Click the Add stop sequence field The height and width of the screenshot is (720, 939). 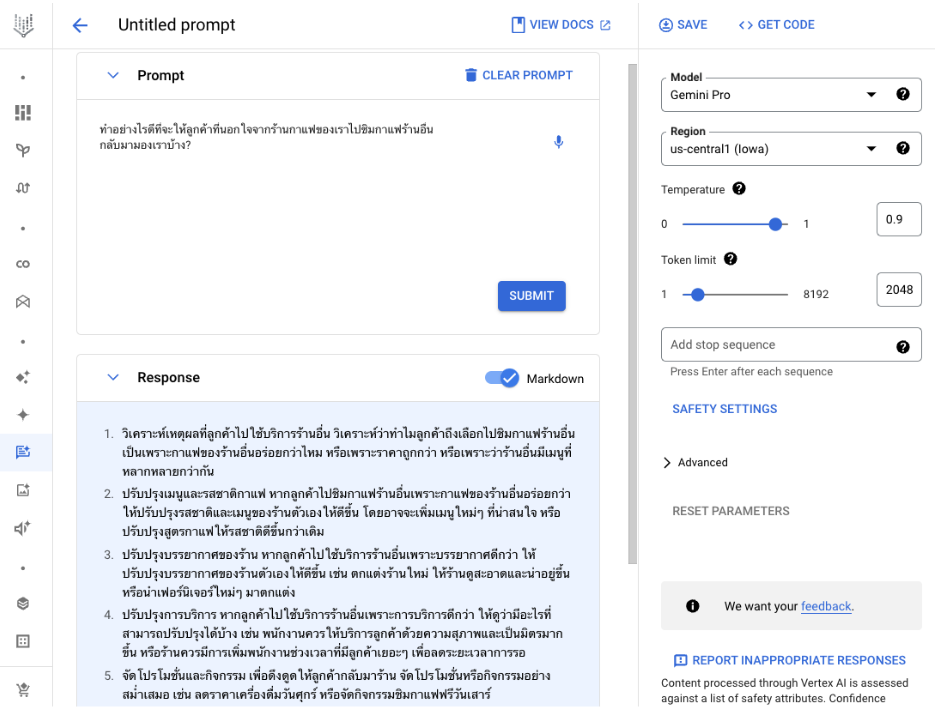[x=779, y=346]
